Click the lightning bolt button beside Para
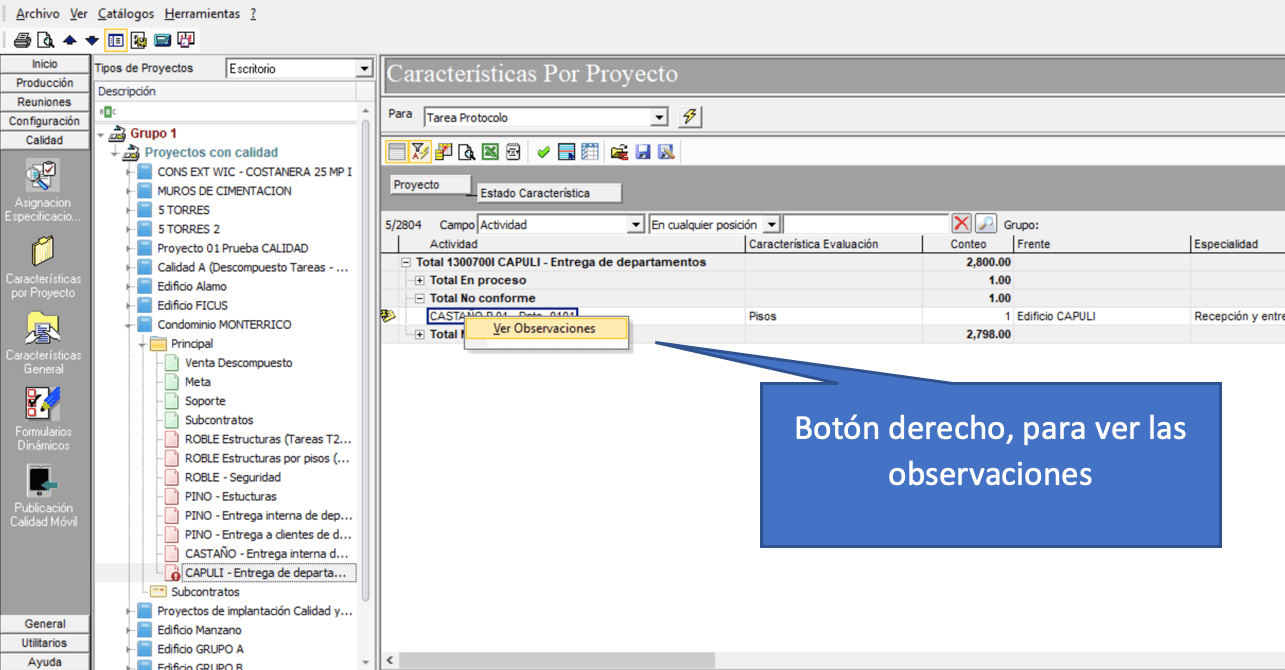Viewport: 1285px width, 670px height. click(x=689, y=117)
